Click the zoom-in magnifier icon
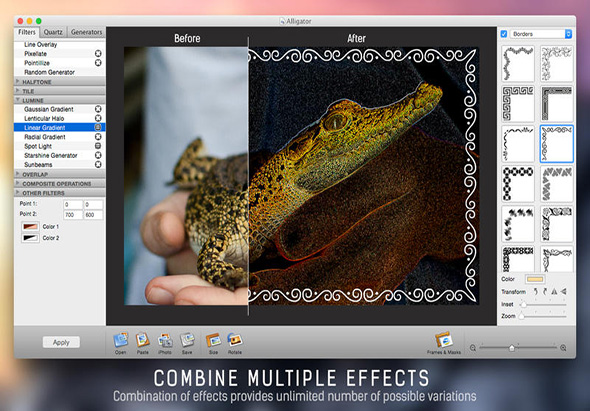The height and width of the screenshot is (411, 590). click(x=563, y=348)
